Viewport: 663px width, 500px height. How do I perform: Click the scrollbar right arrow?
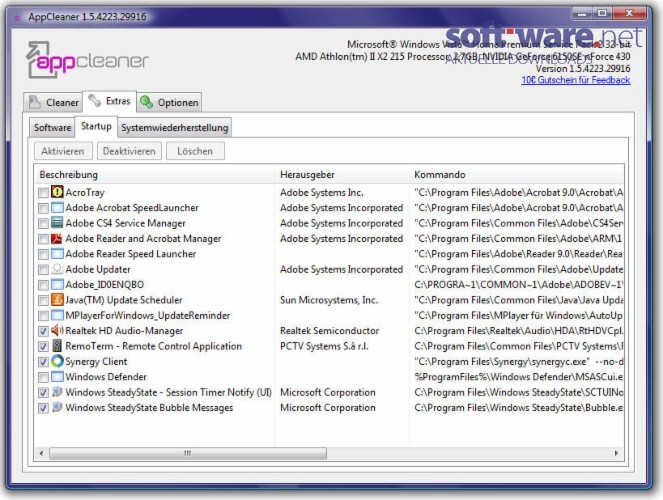pyautogui.click(x=616, y=453)
